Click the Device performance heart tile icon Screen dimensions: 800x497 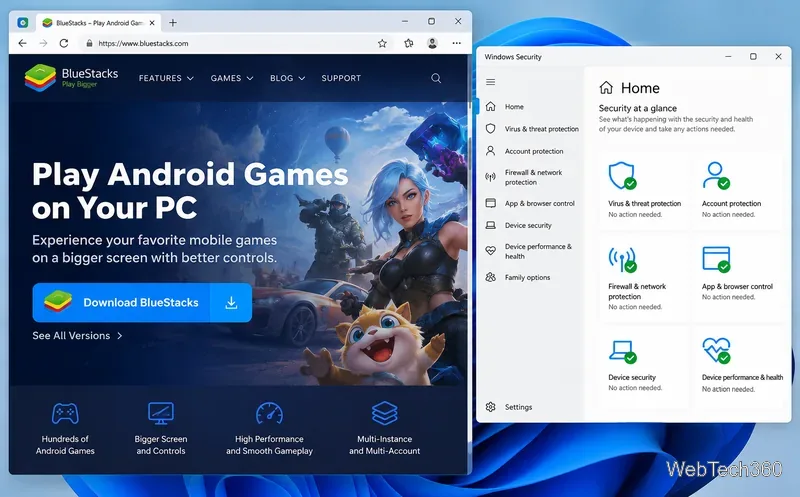click(716, 351)
